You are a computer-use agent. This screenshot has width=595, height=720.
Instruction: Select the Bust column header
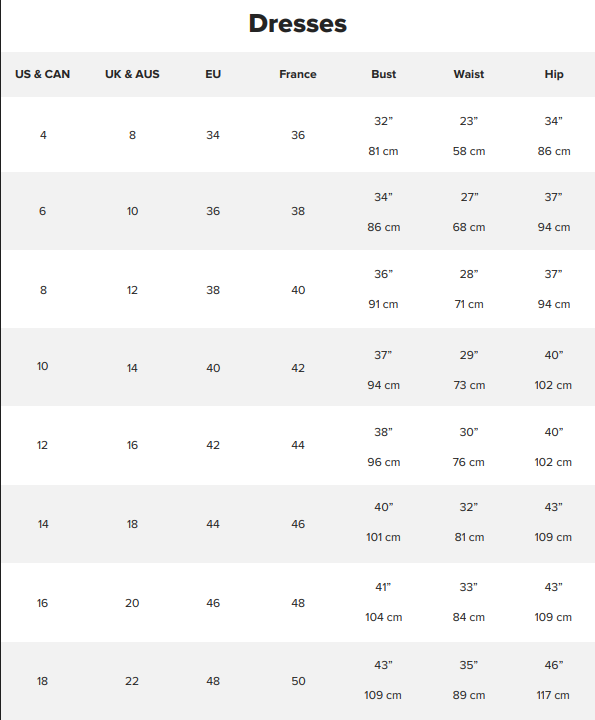pos(384,74)
